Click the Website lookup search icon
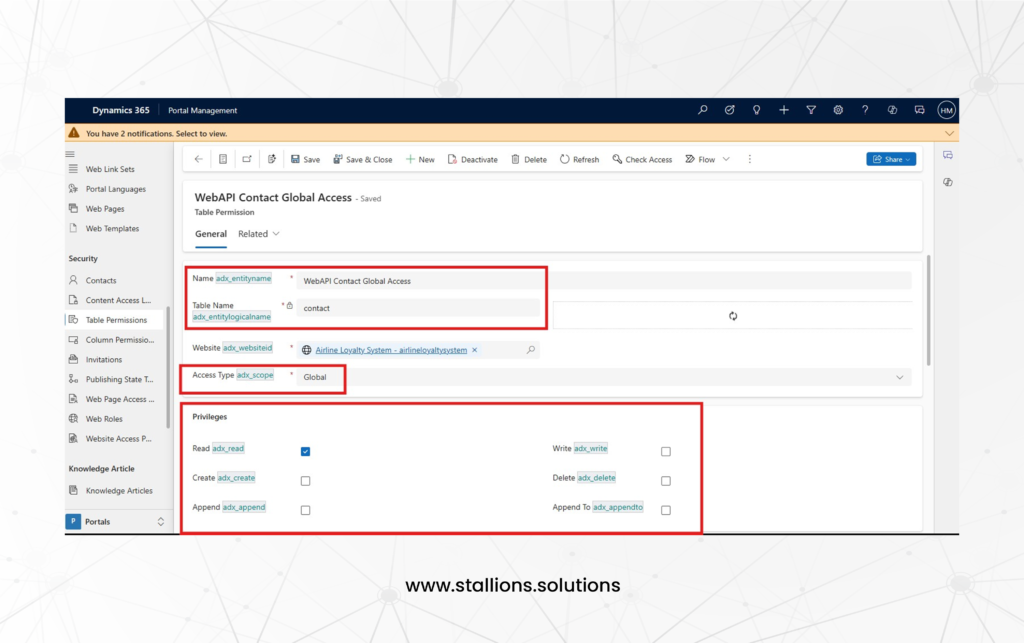The height and width of the screenshot is (643, 1024). [x=531, y=350]
